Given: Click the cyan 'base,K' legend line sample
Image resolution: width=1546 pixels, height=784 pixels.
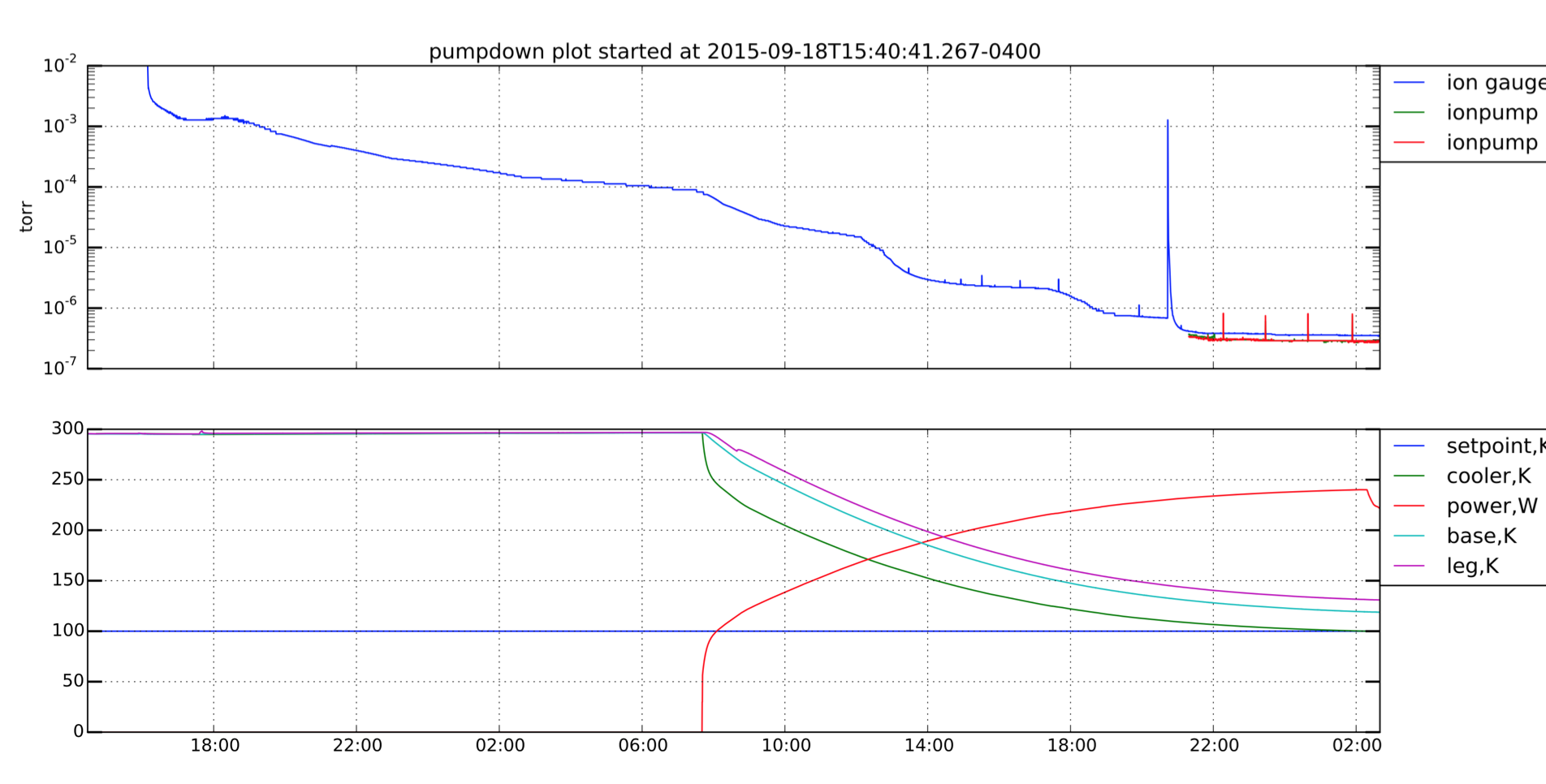Looking at the screenshot, I should pos(1410,536).
